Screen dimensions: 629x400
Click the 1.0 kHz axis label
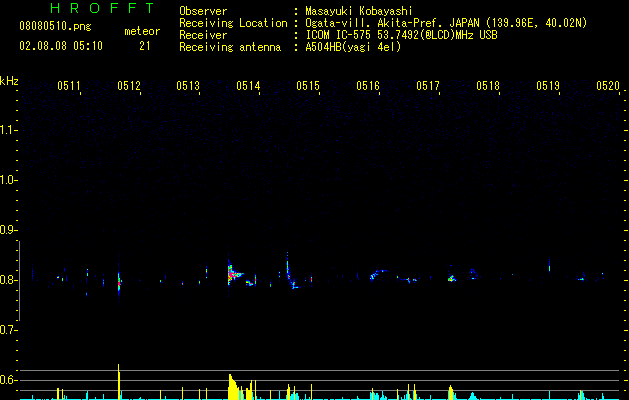coord(8,180)
